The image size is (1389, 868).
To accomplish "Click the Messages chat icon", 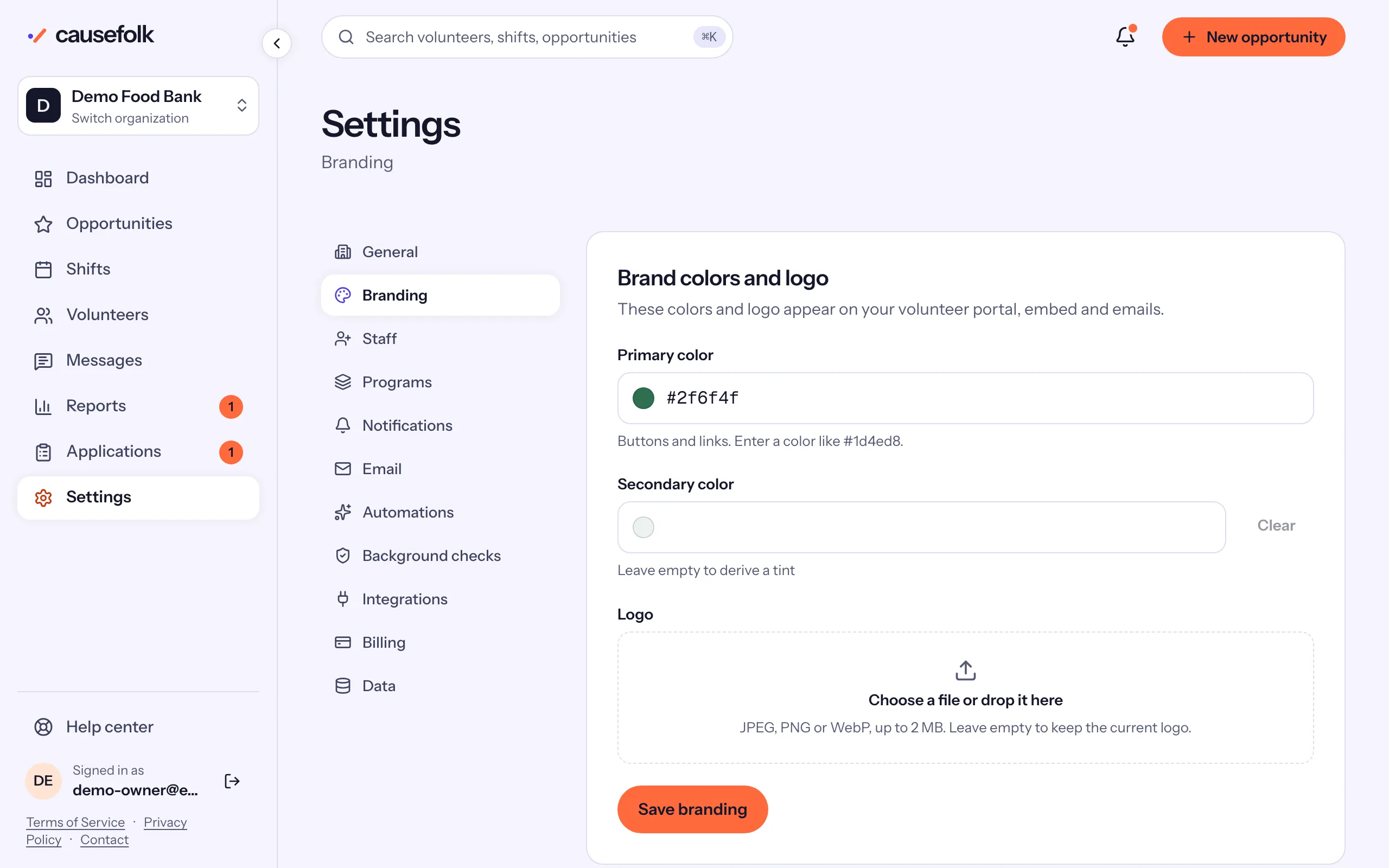I will click(43, 361).
